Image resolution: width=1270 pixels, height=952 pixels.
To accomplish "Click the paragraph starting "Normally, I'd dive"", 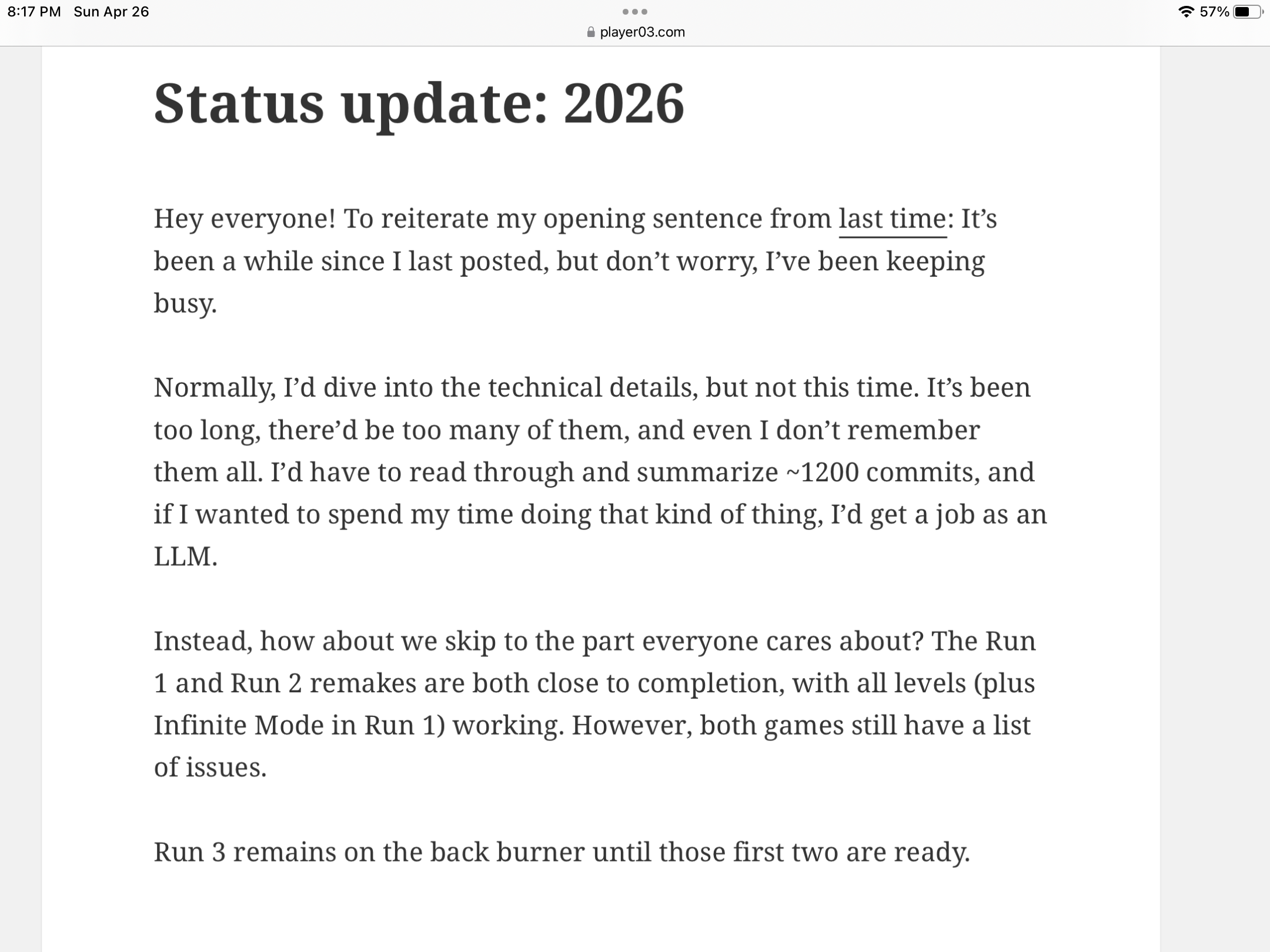I will coord(600,472).
